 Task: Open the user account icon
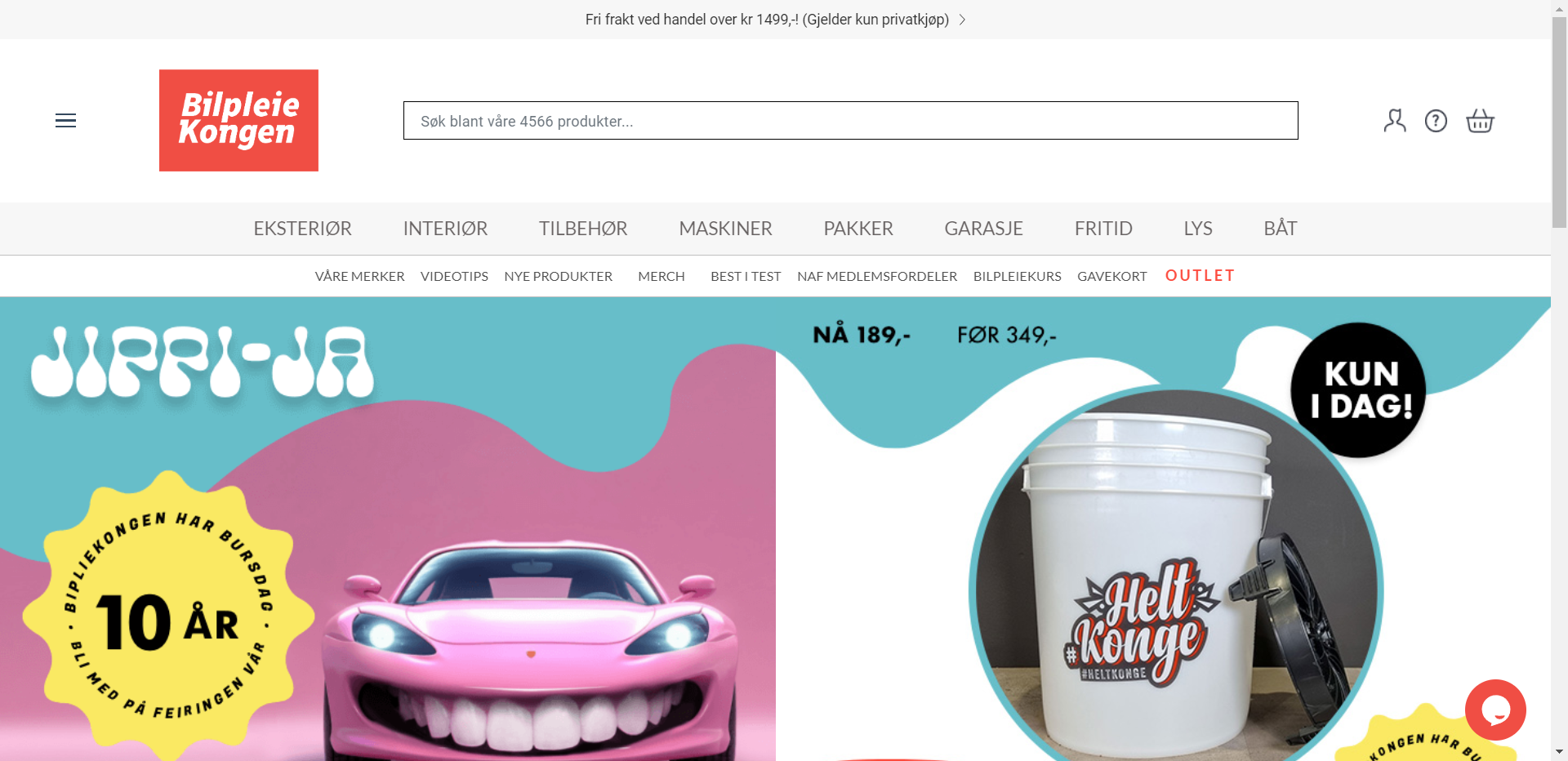(x=1395, y=121)
